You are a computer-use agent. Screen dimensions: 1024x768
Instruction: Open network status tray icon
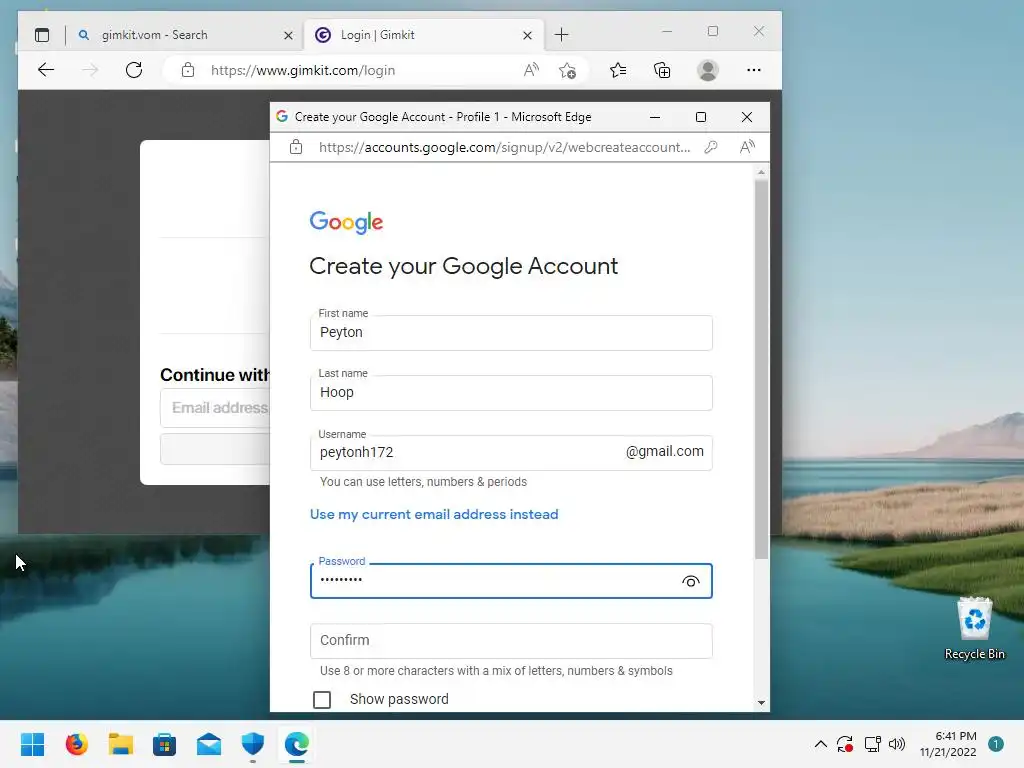pyautogui.click(x=872, y=744)
